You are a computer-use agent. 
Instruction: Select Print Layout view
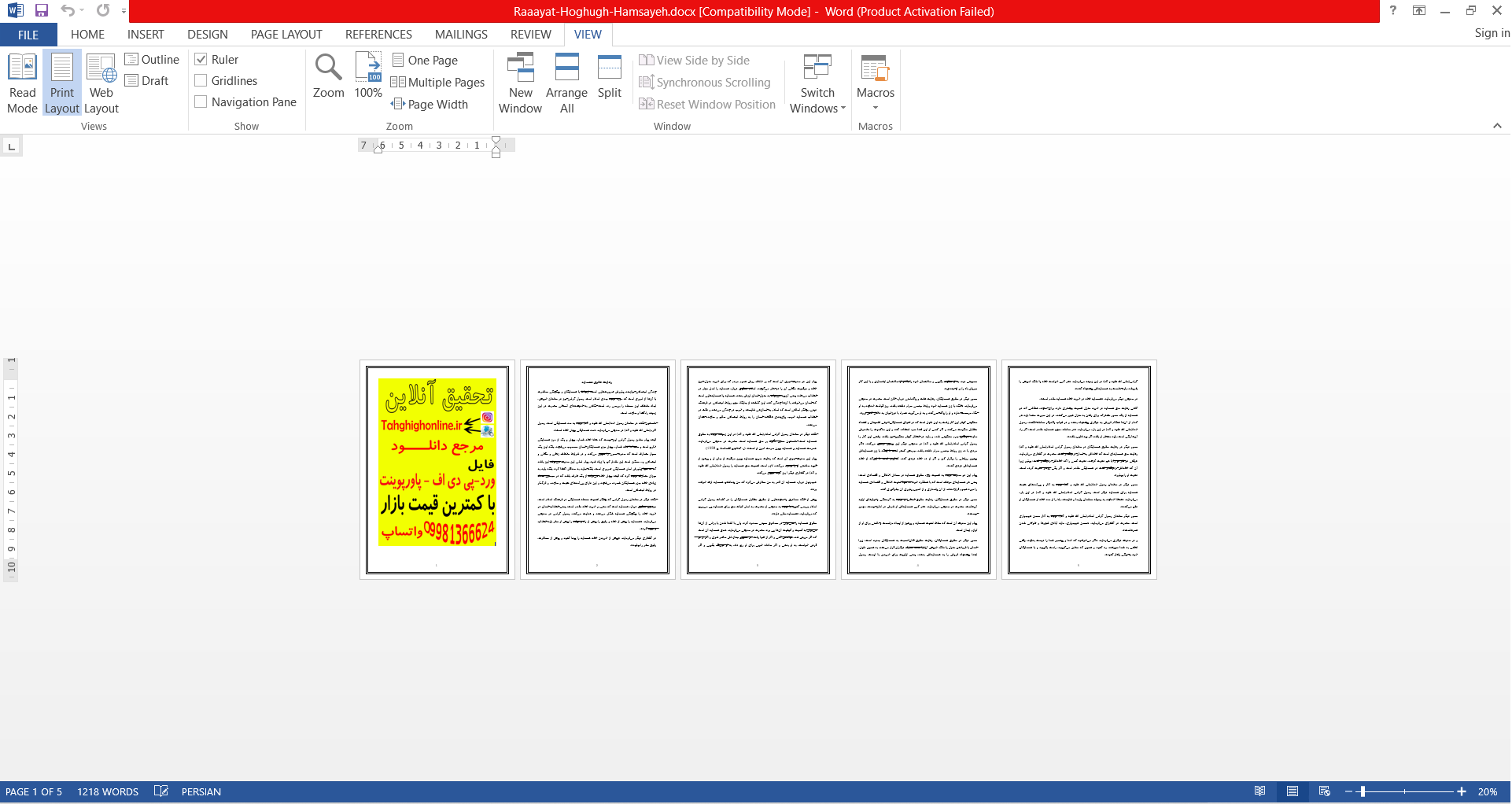(62, 83)
